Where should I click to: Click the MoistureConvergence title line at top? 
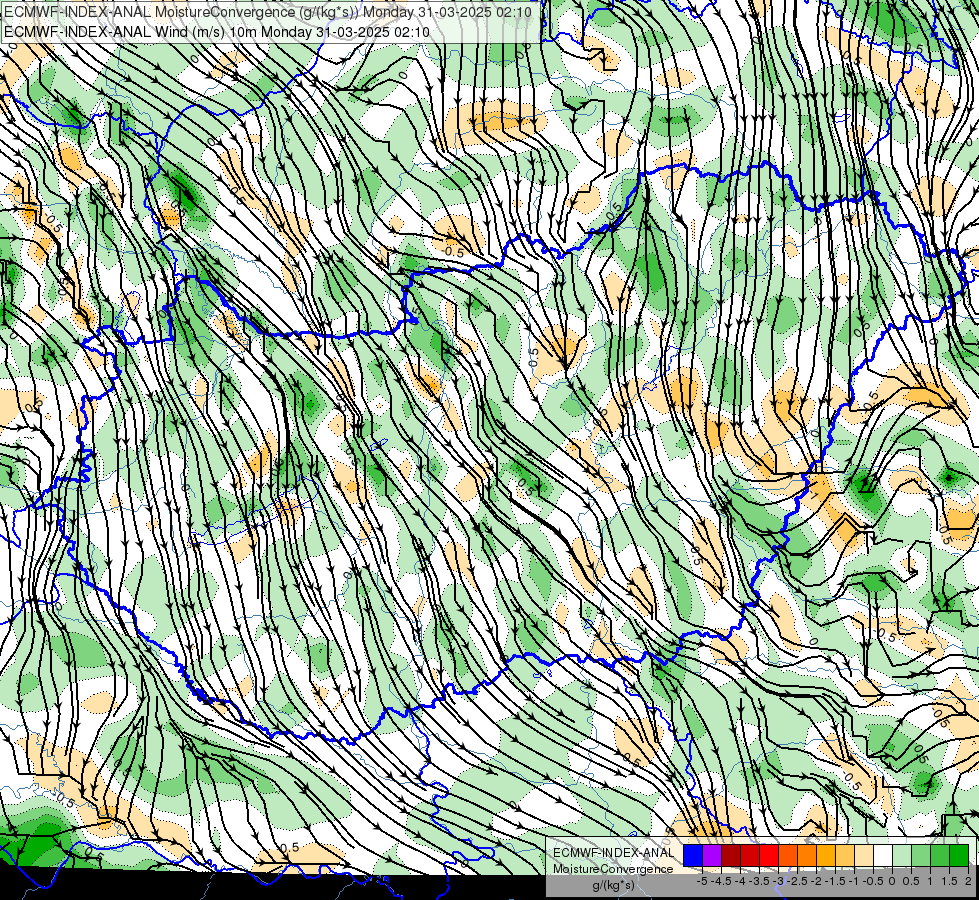(x=268, y=12)
